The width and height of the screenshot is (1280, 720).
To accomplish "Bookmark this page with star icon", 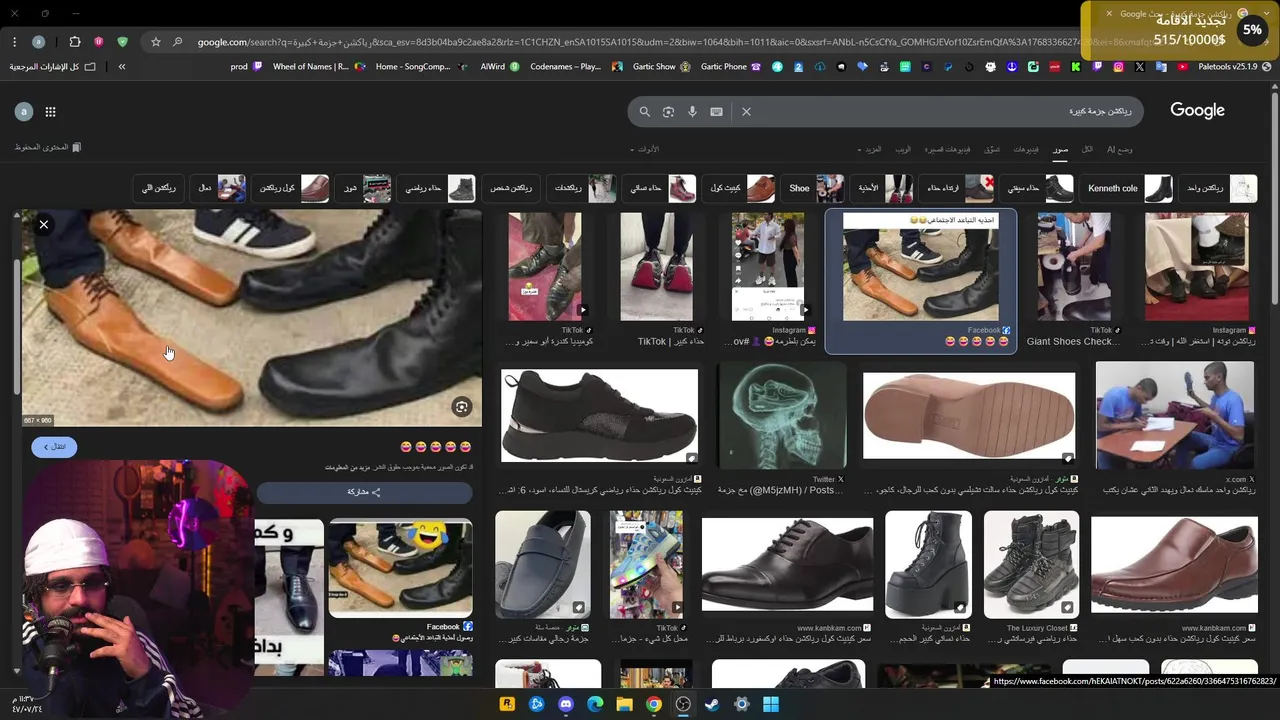I will pos(156,42).
